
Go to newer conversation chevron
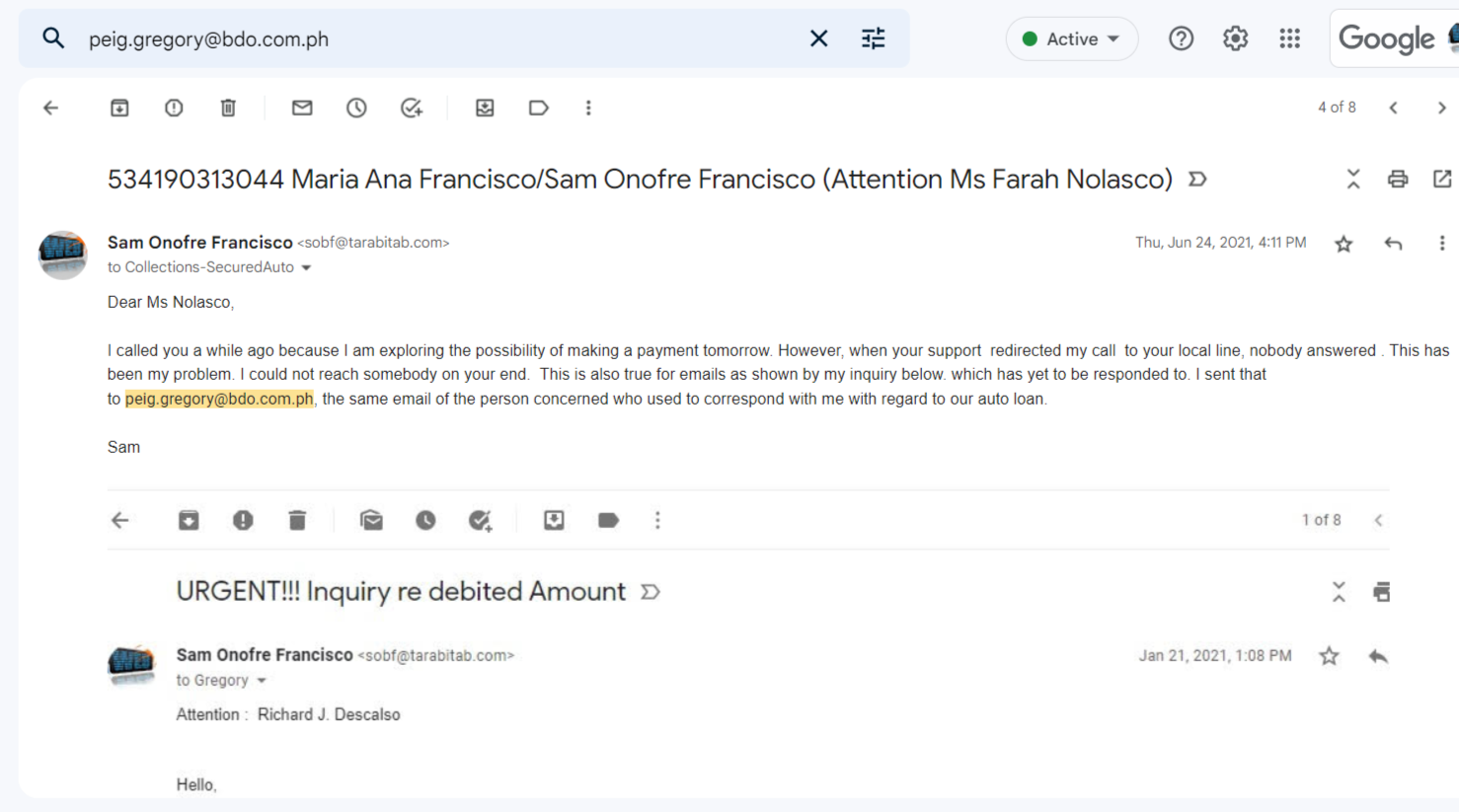pos(1393,108)
